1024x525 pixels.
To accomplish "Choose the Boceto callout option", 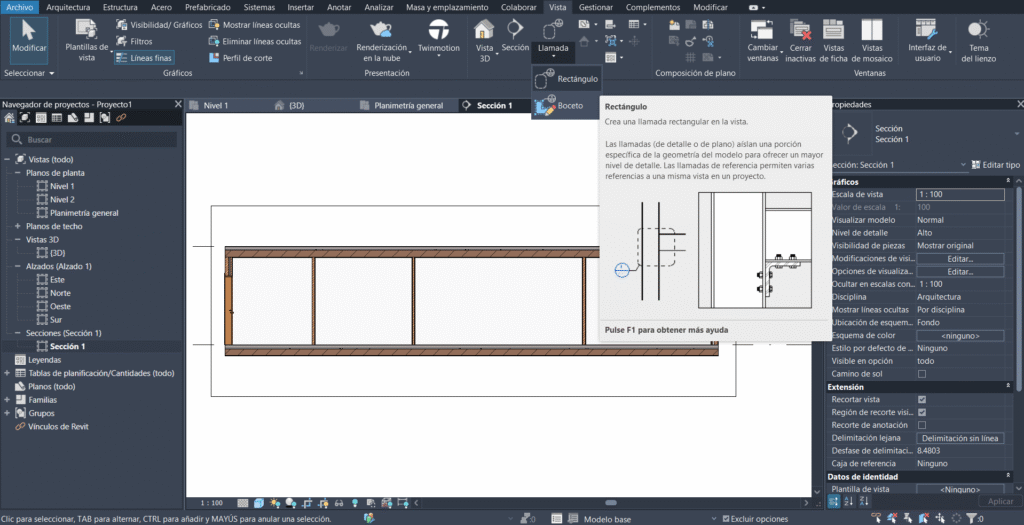I will [x=567, y=105].
